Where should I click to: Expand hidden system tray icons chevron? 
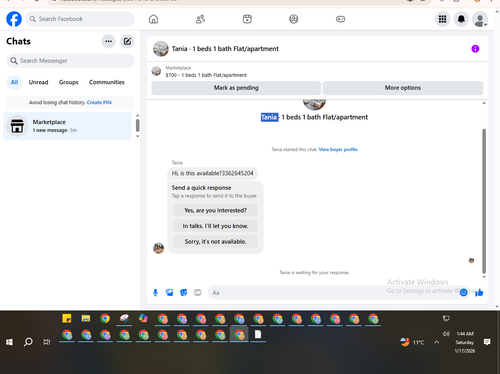click(x=437, y=342)
